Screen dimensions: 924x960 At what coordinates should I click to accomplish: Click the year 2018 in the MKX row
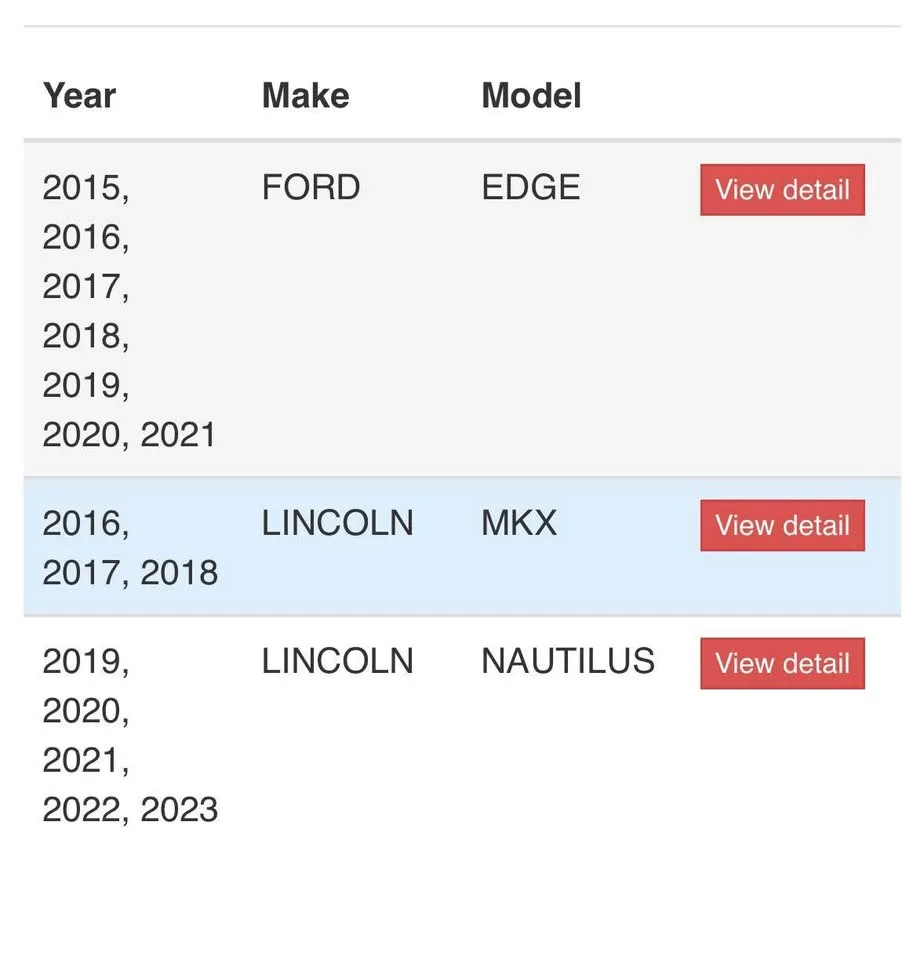tap(180, 572)
